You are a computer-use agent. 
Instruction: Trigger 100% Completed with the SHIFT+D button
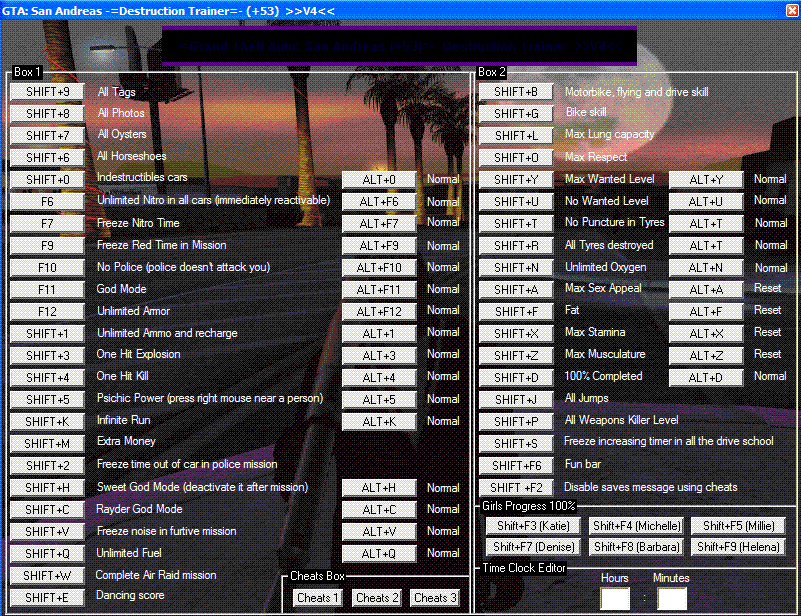click(x=515, y=377)
